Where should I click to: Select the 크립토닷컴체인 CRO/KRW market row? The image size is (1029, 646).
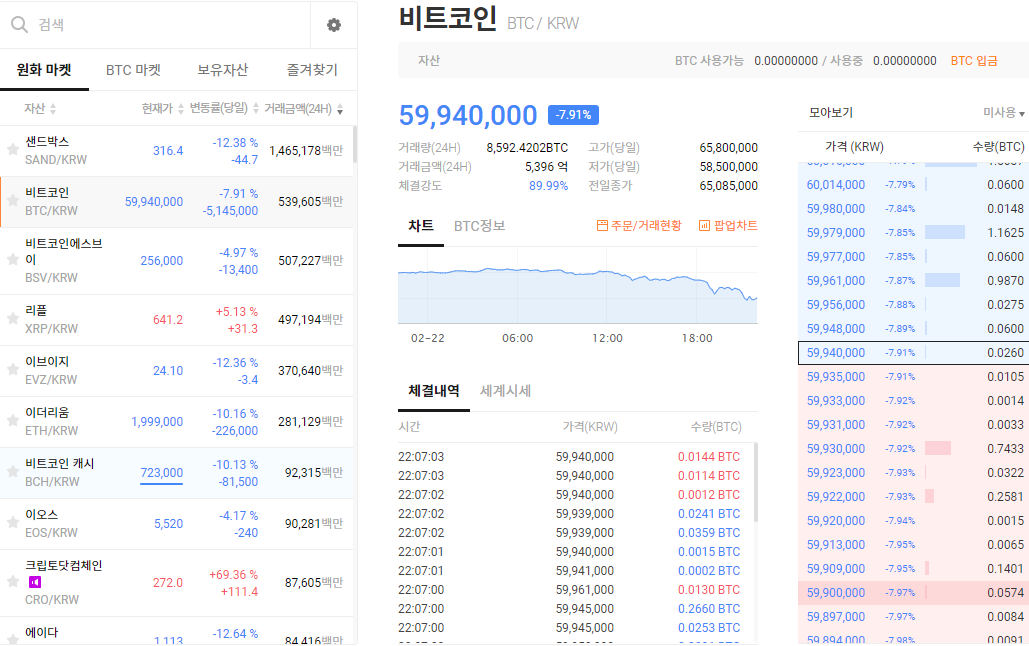[177, 583]
